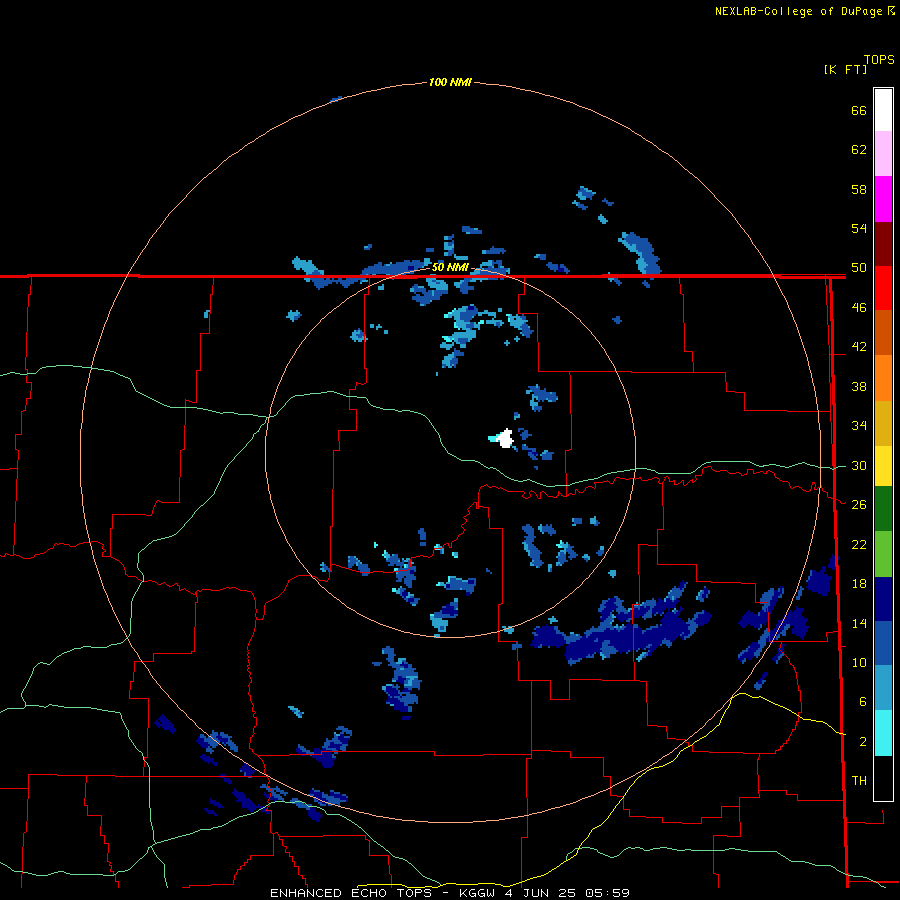The width and height of the screenshot is (900, 900).
Task: Click the ENHANCED ECHO TOPS caption text
Action: click(x=350, y=893)
